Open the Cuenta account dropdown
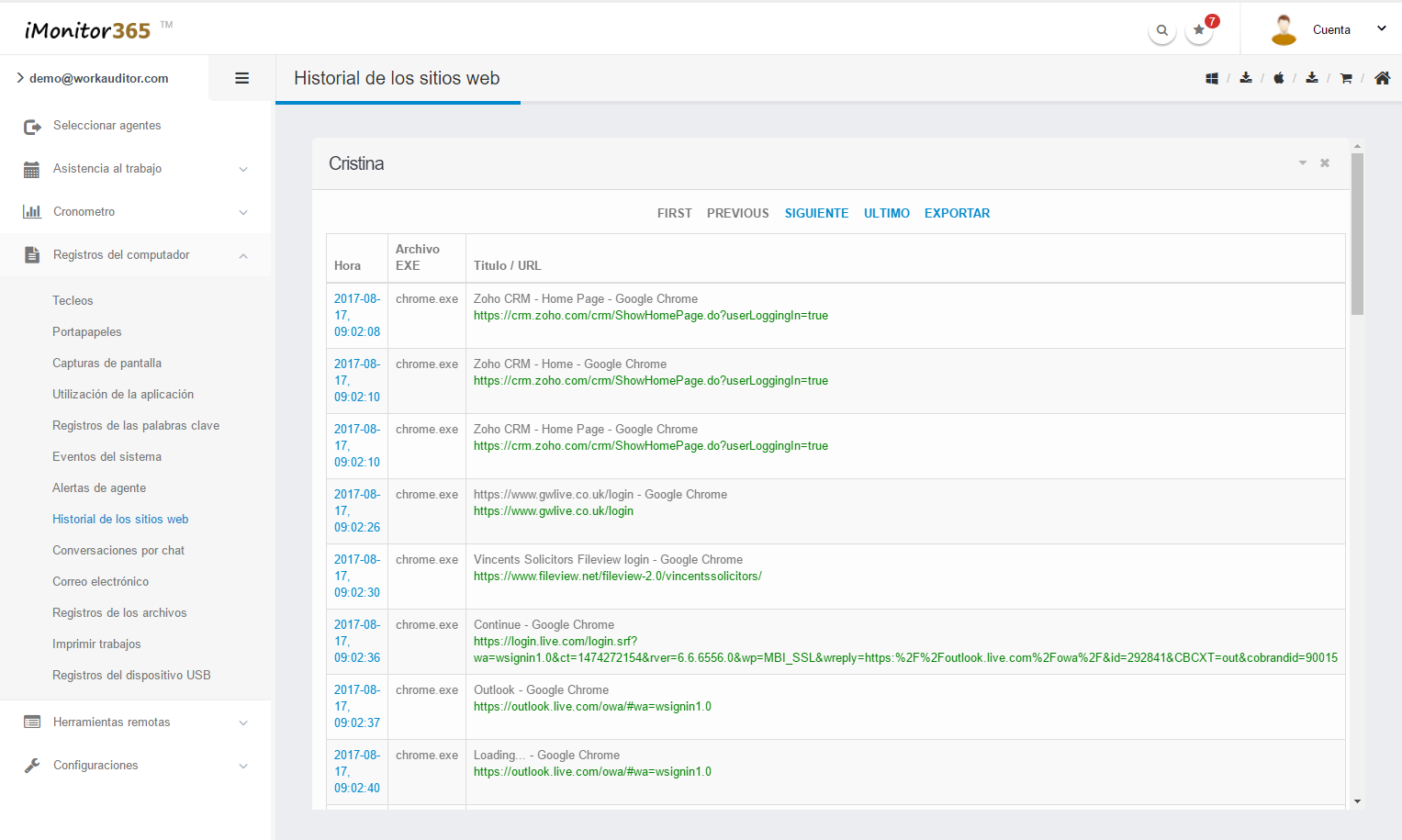Viewport: 1402px width, 840px height. click(1331, 29)
